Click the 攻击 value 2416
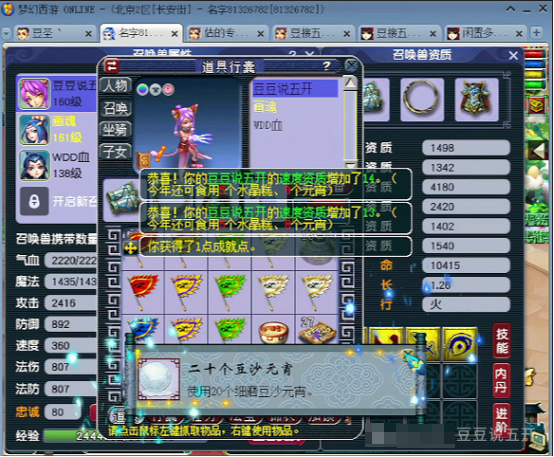554x457 pixels. 70,303
